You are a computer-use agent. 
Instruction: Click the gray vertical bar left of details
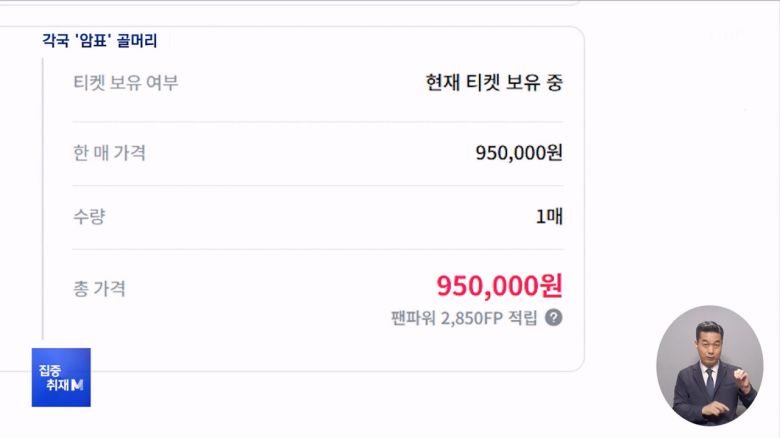[43, 199]
